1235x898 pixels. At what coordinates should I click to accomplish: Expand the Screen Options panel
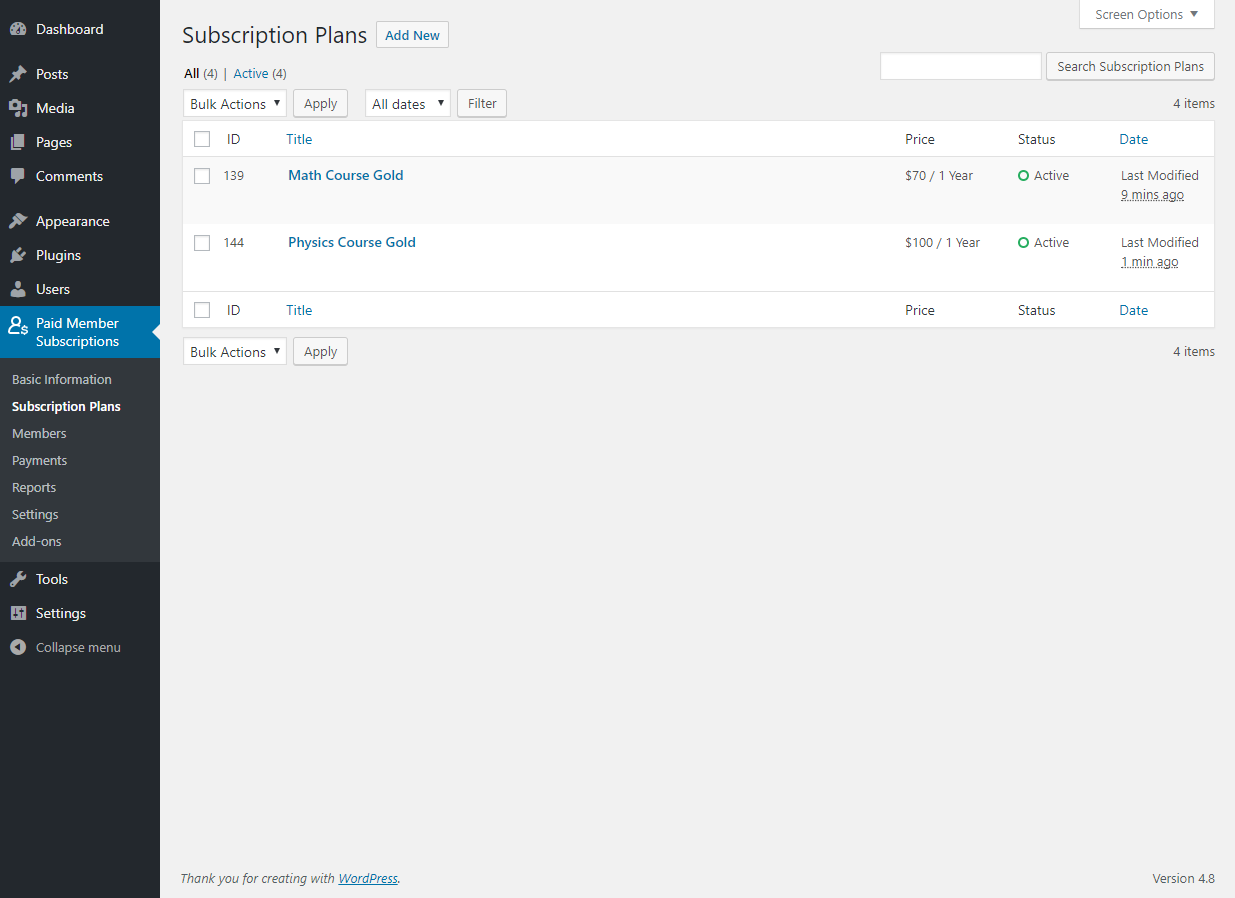1146,14
